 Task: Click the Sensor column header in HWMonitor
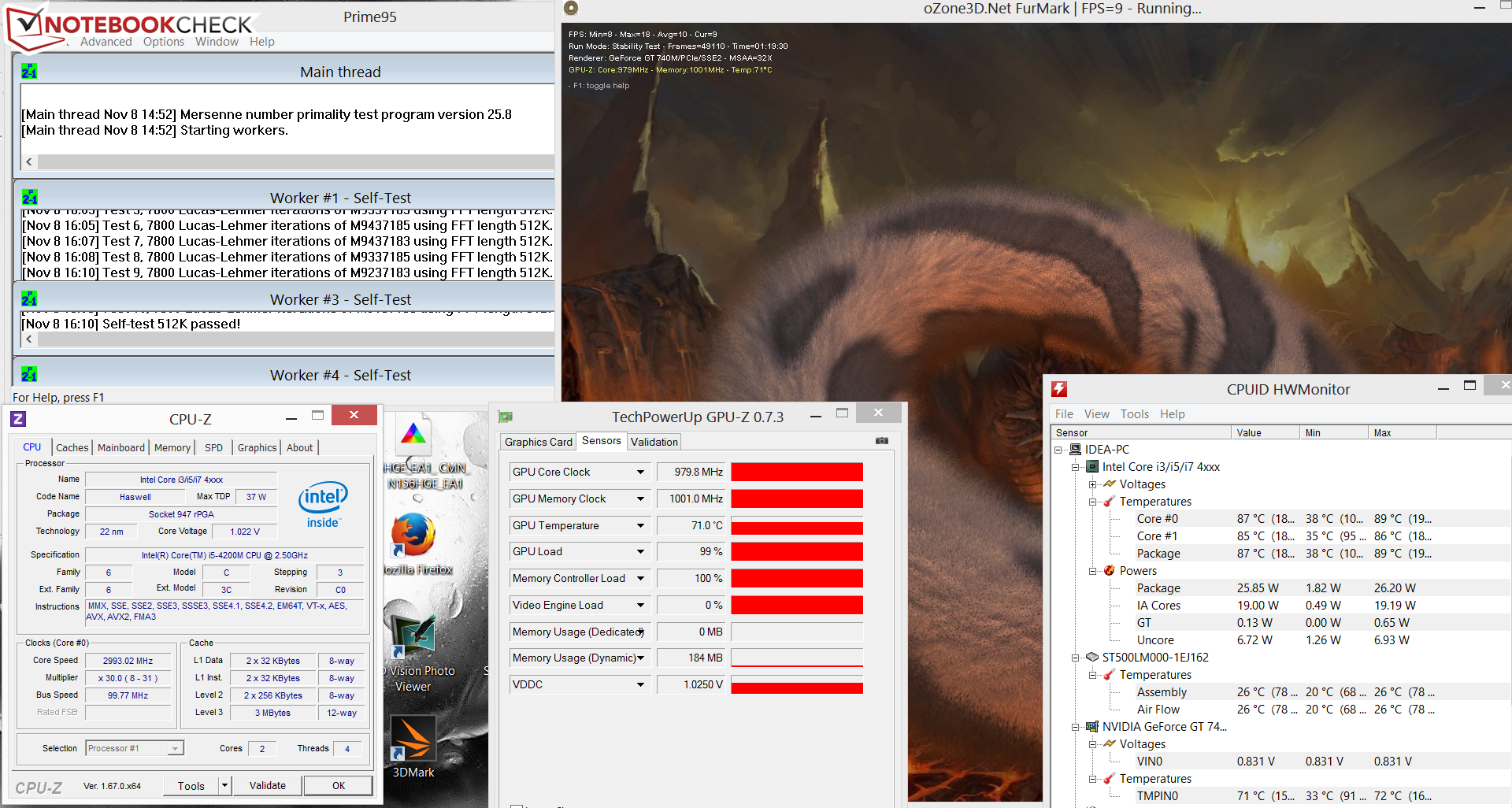1141,433
